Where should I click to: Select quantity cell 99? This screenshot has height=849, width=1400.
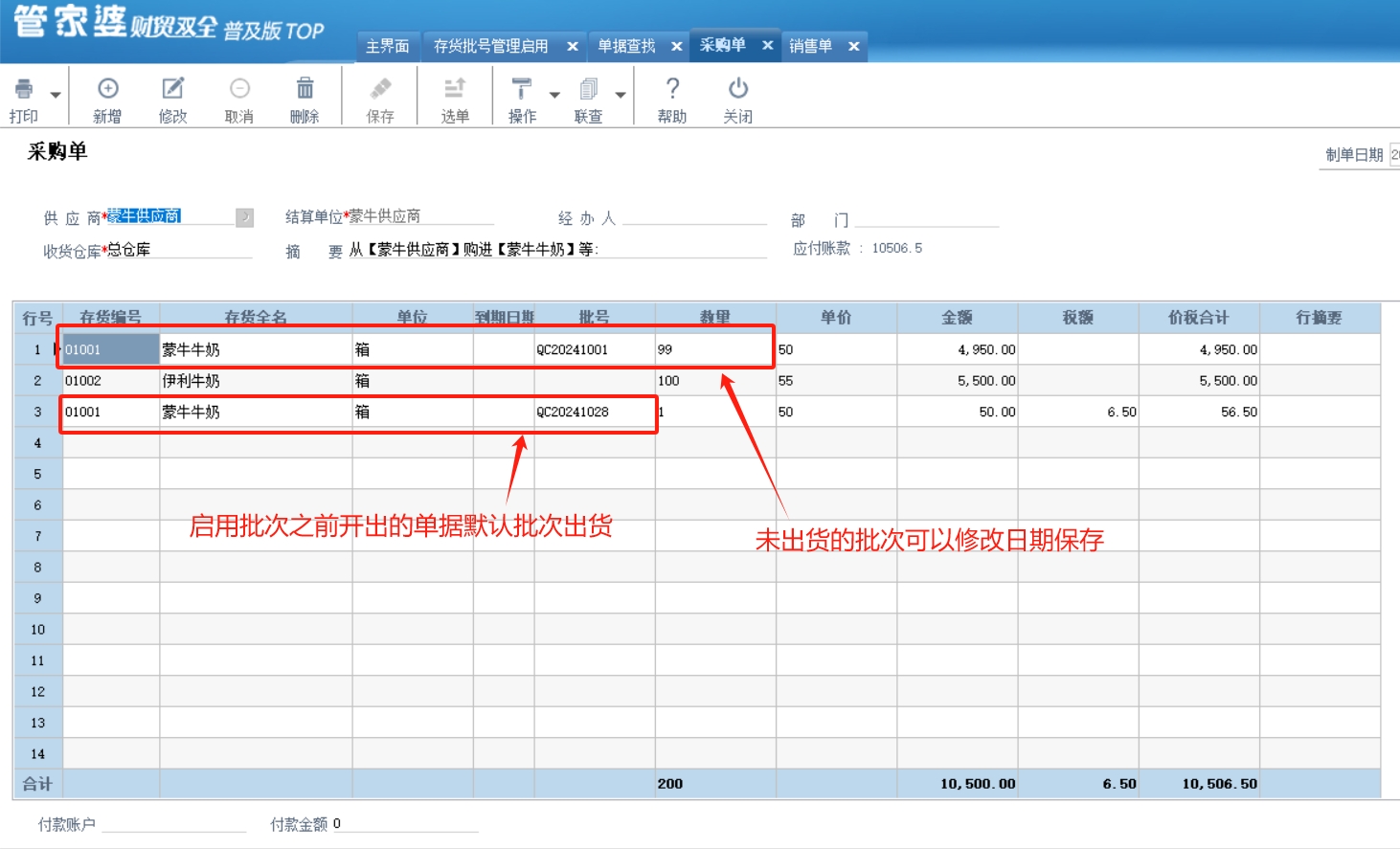point(715,349)
